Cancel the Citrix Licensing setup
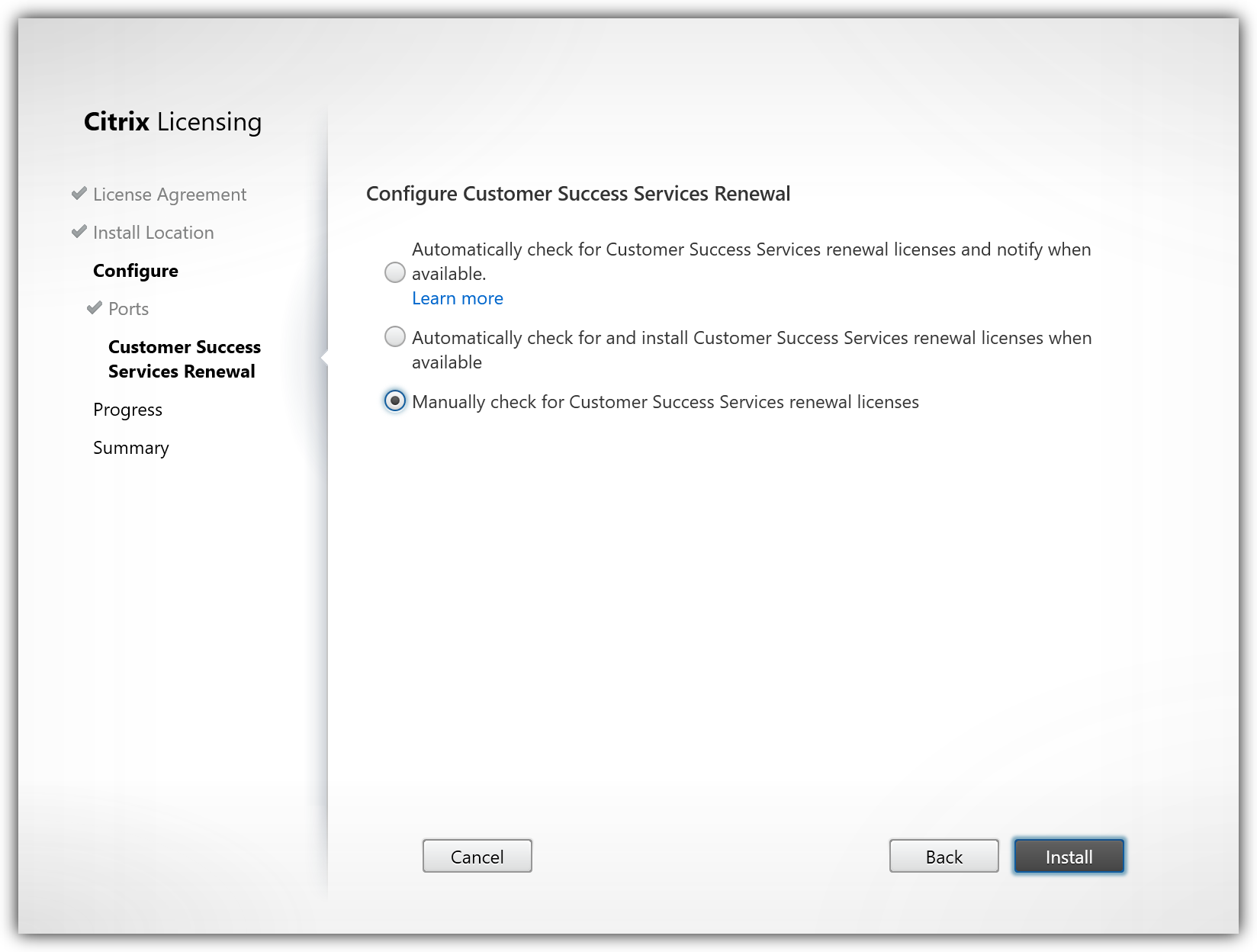This screenshot has height=952, width=1257. (477, 856)
